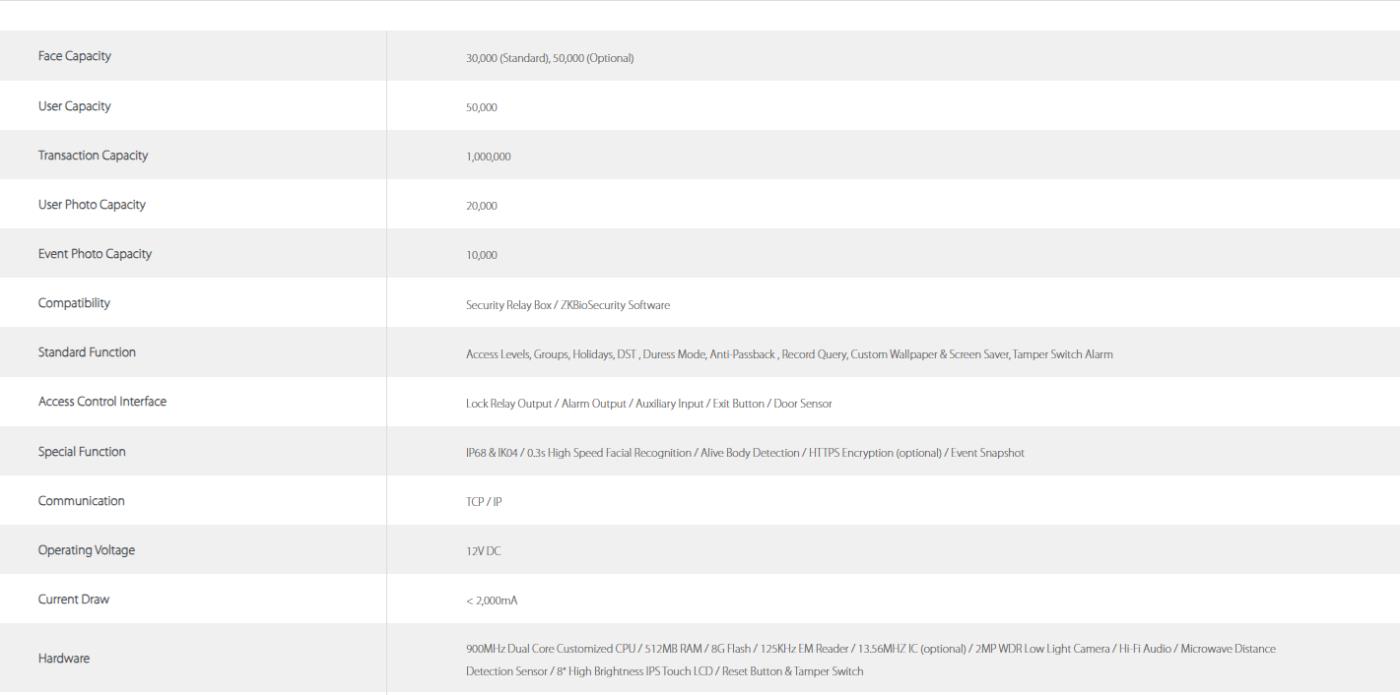Select the TCP / IP value
This screenshot has width=1400, height=695.
[x=484, y=502]
